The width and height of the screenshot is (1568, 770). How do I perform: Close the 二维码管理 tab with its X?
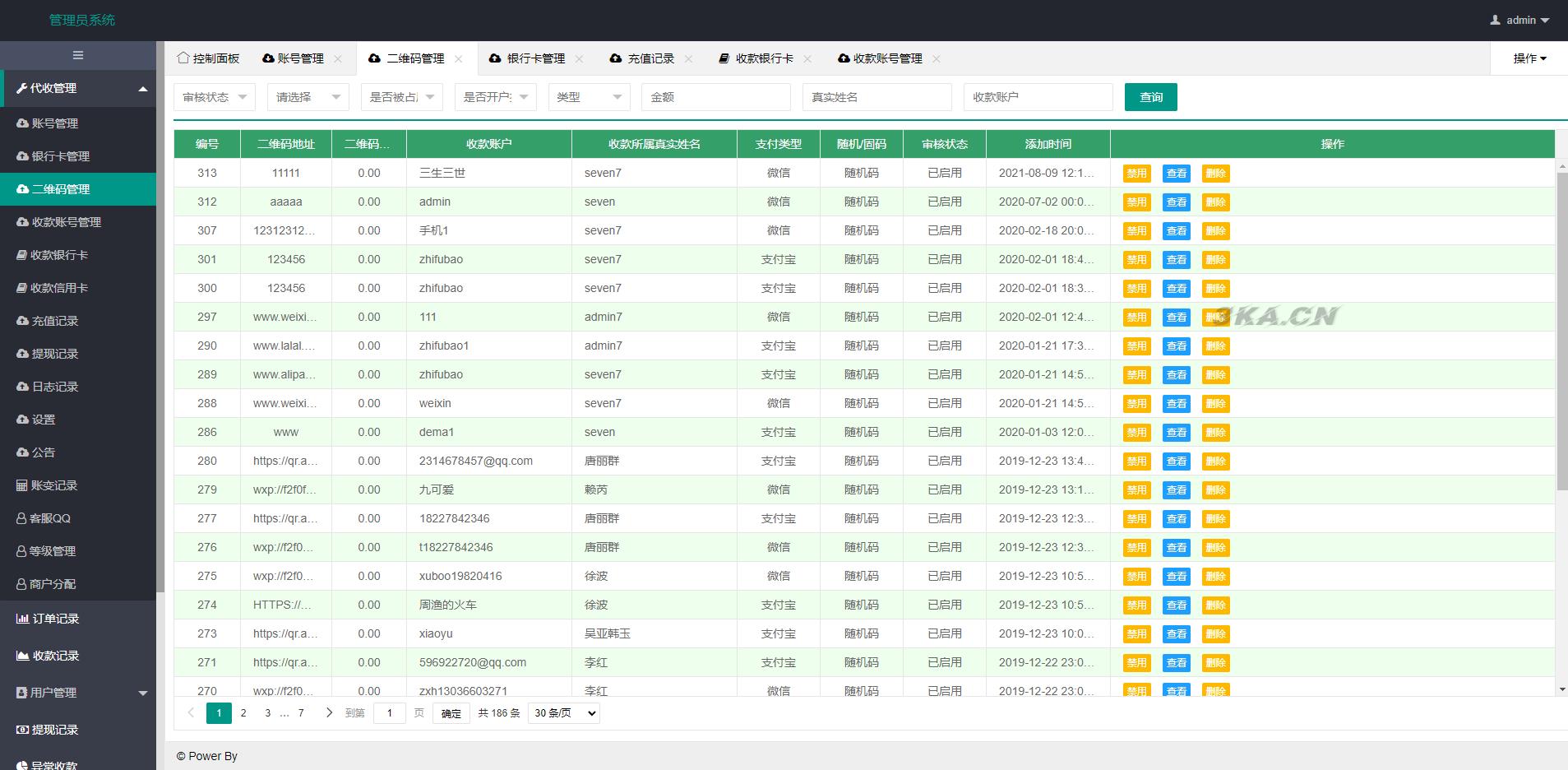tap(459, 58)
